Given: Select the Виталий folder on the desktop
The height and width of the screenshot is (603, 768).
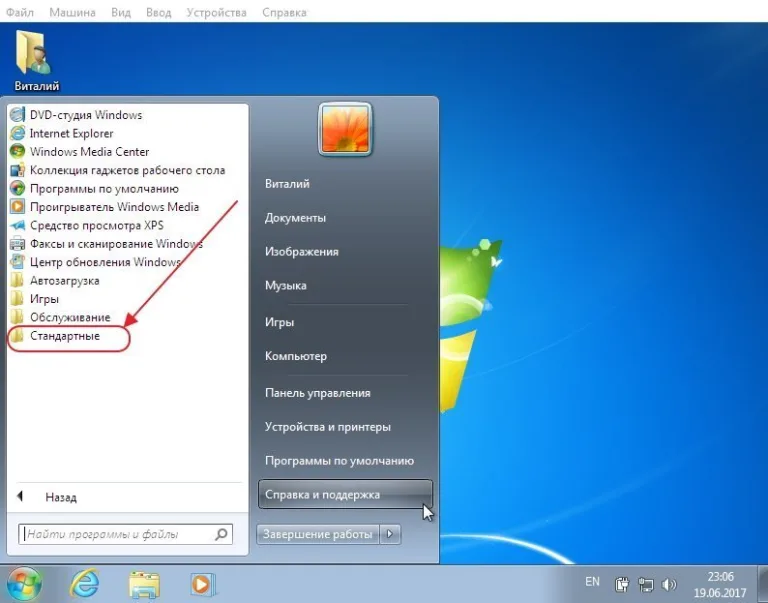Looking at the screenshot, I should (36, 61).
